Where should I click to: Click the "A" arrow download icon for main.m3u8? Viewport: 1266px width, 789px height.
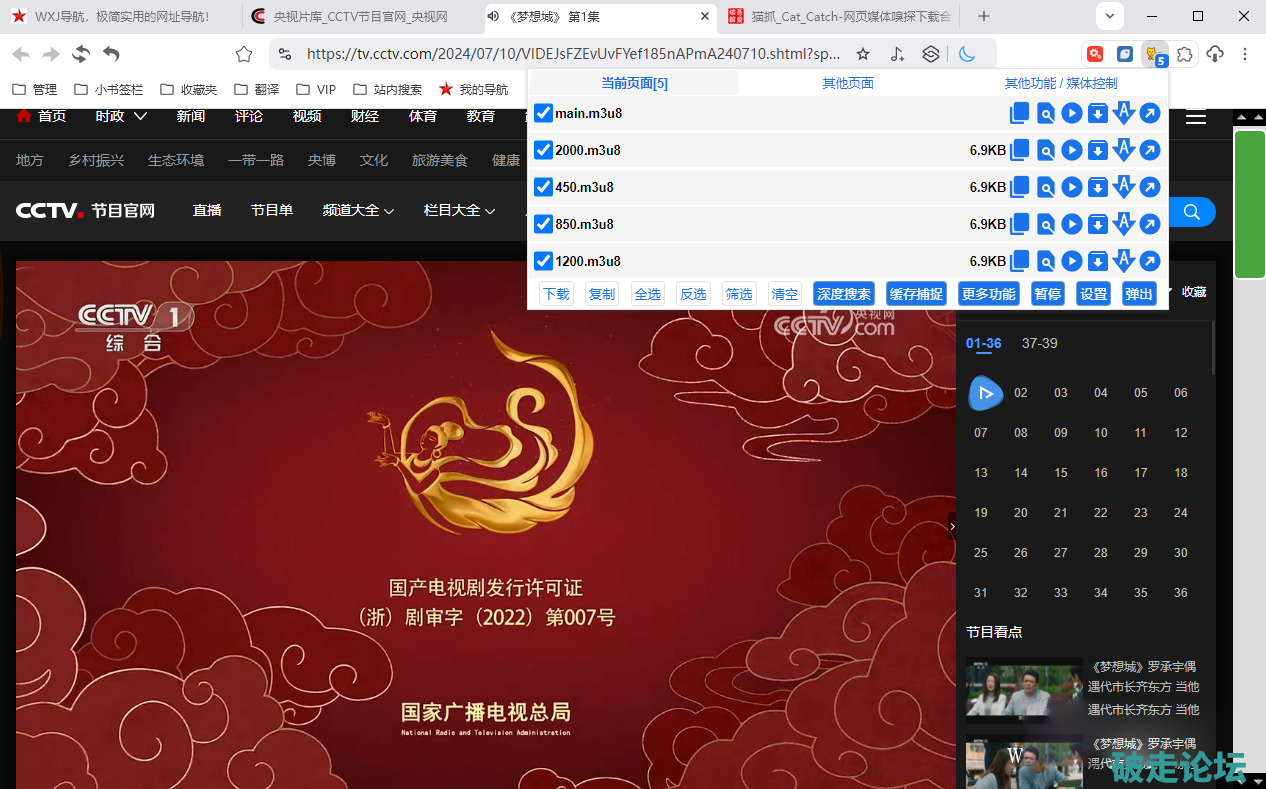click(1124, 113)
